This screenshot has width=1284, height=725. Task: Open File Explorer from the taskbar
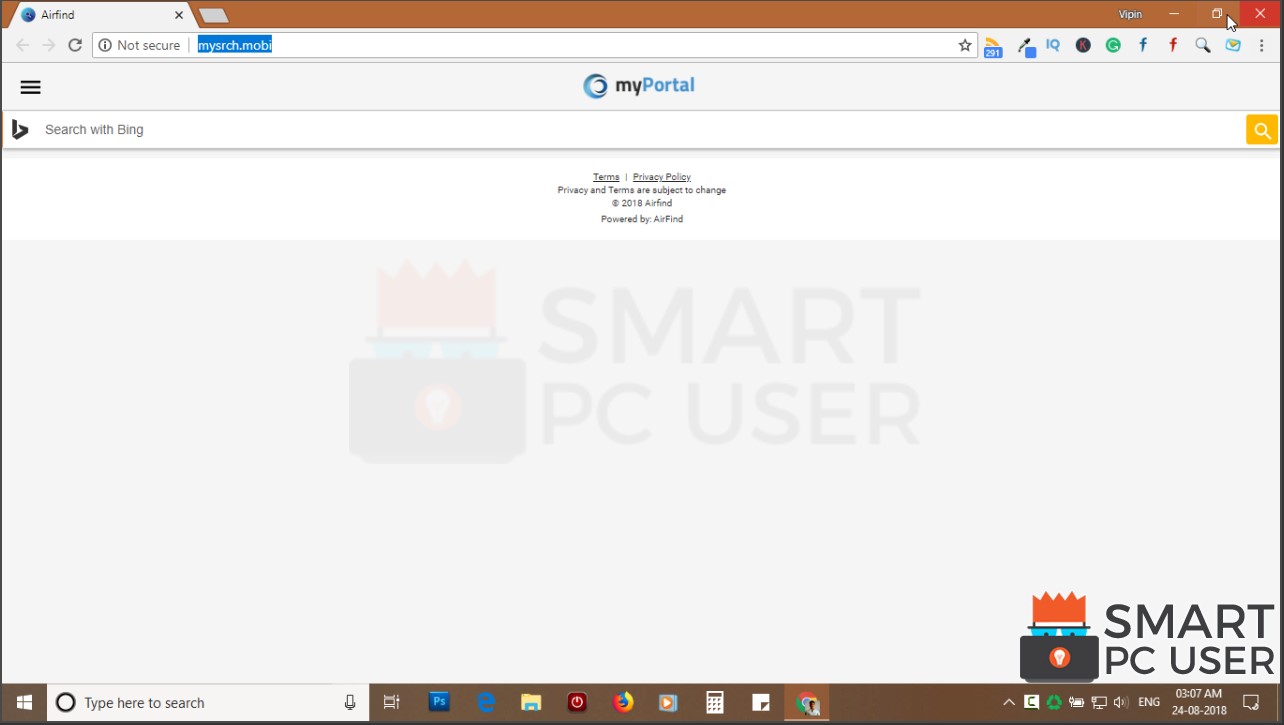(531, 703)
